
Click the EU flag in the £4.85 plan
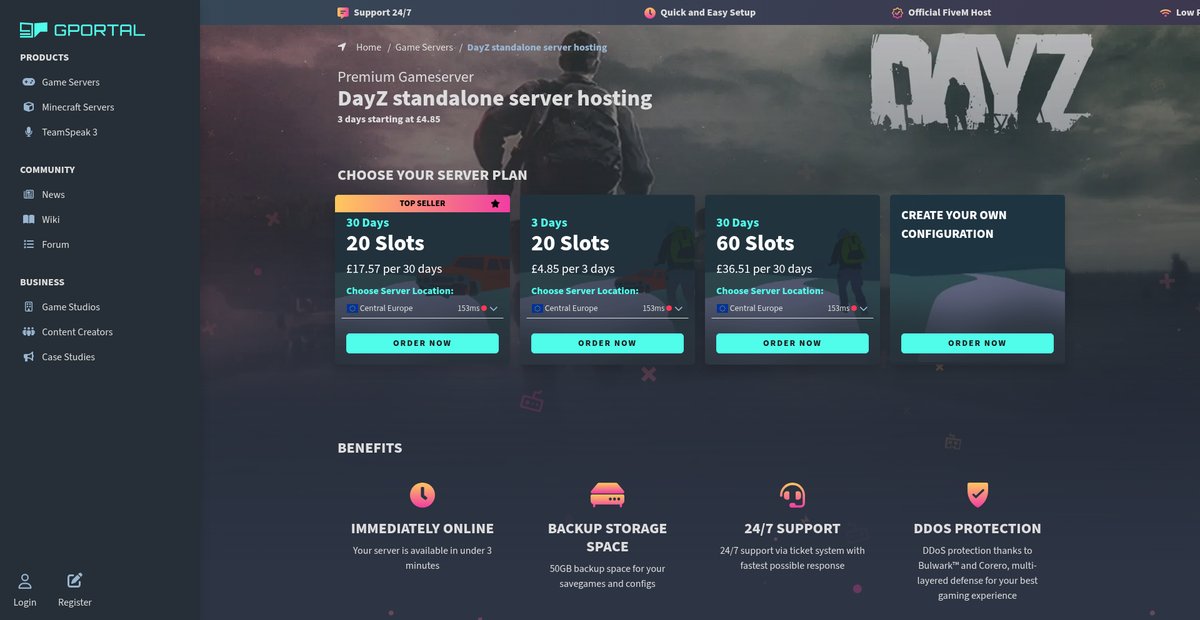click(x=537, y=308)
